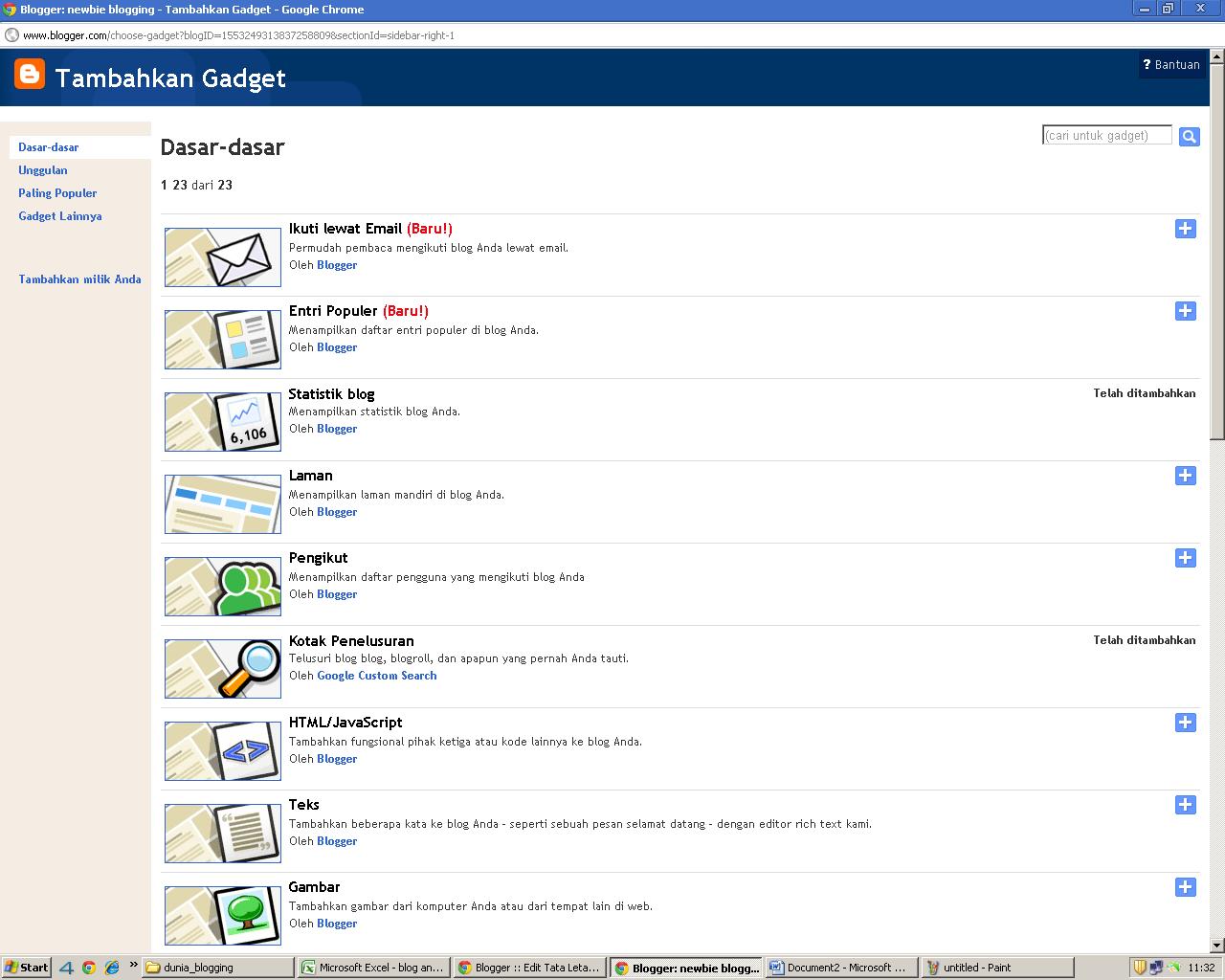This screenshot has height=980, width=1225.
Task: Click the gadget search magnifier button
Action: 1189,137
